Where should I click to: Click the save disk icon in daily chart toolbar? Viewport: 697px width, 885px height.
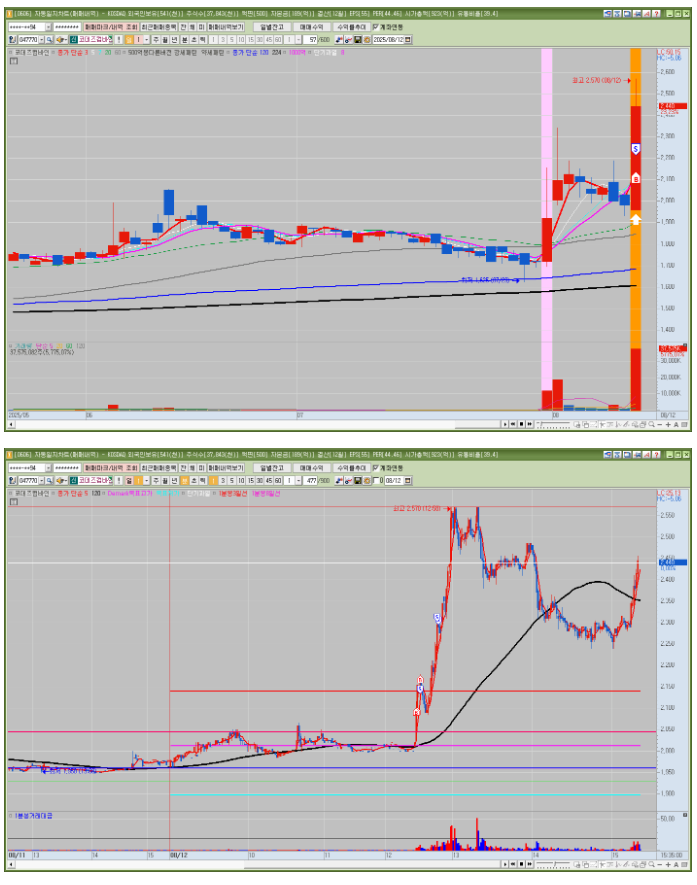point(357,40)
